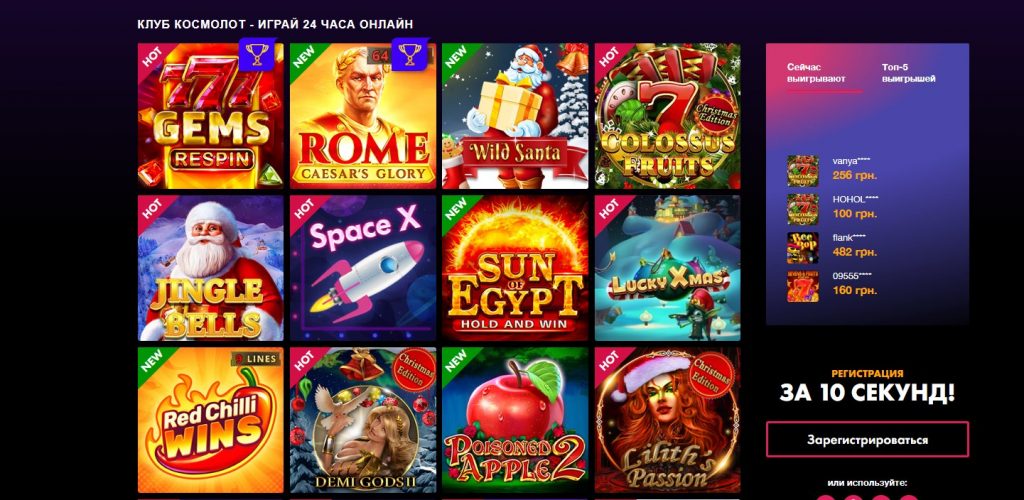This screenshot has height=500, width=1024.
Task: Click the trophy icon on 777 Gems Respin
Action: pos(257,54)
